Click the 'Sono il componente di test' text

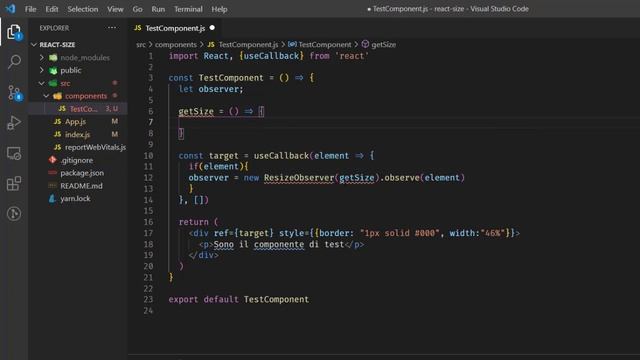[x=279, y=244]
